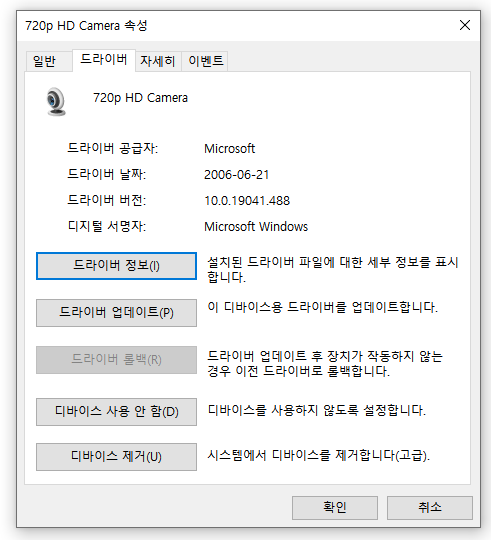Click the 드라이버 공급자: label
Screen dimensions: 491x540
coord(113,148)
